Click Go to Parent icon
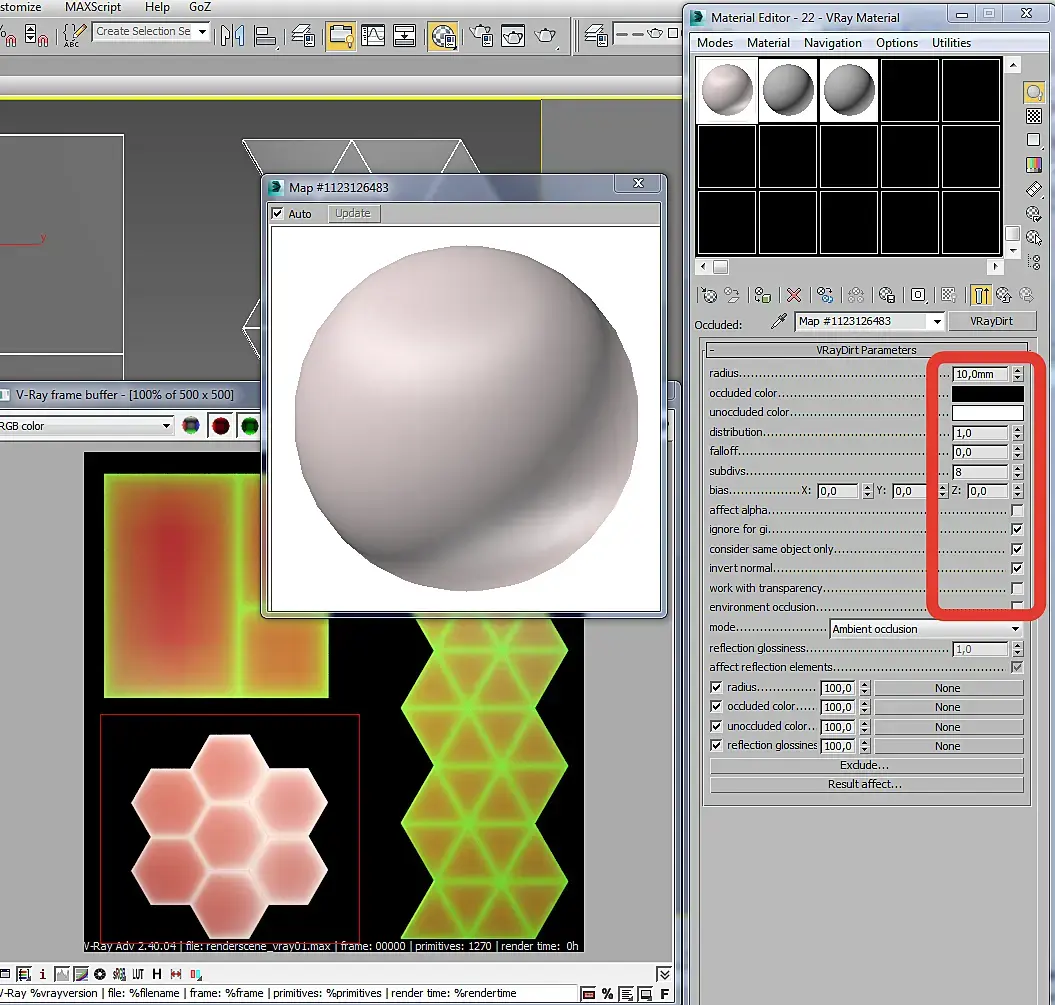The image size is (1055, 1005). (1003, 295)
